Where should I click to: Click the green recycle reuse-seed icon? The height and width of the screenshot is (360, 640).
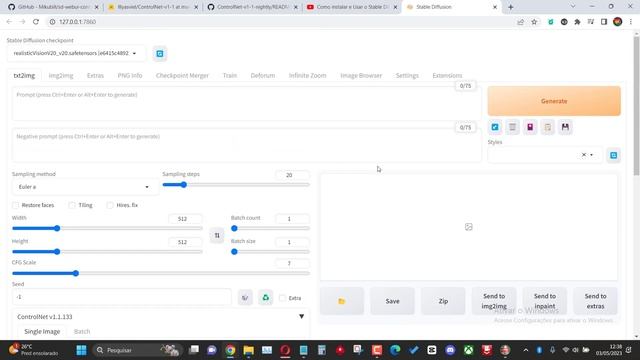coord(266,298)
